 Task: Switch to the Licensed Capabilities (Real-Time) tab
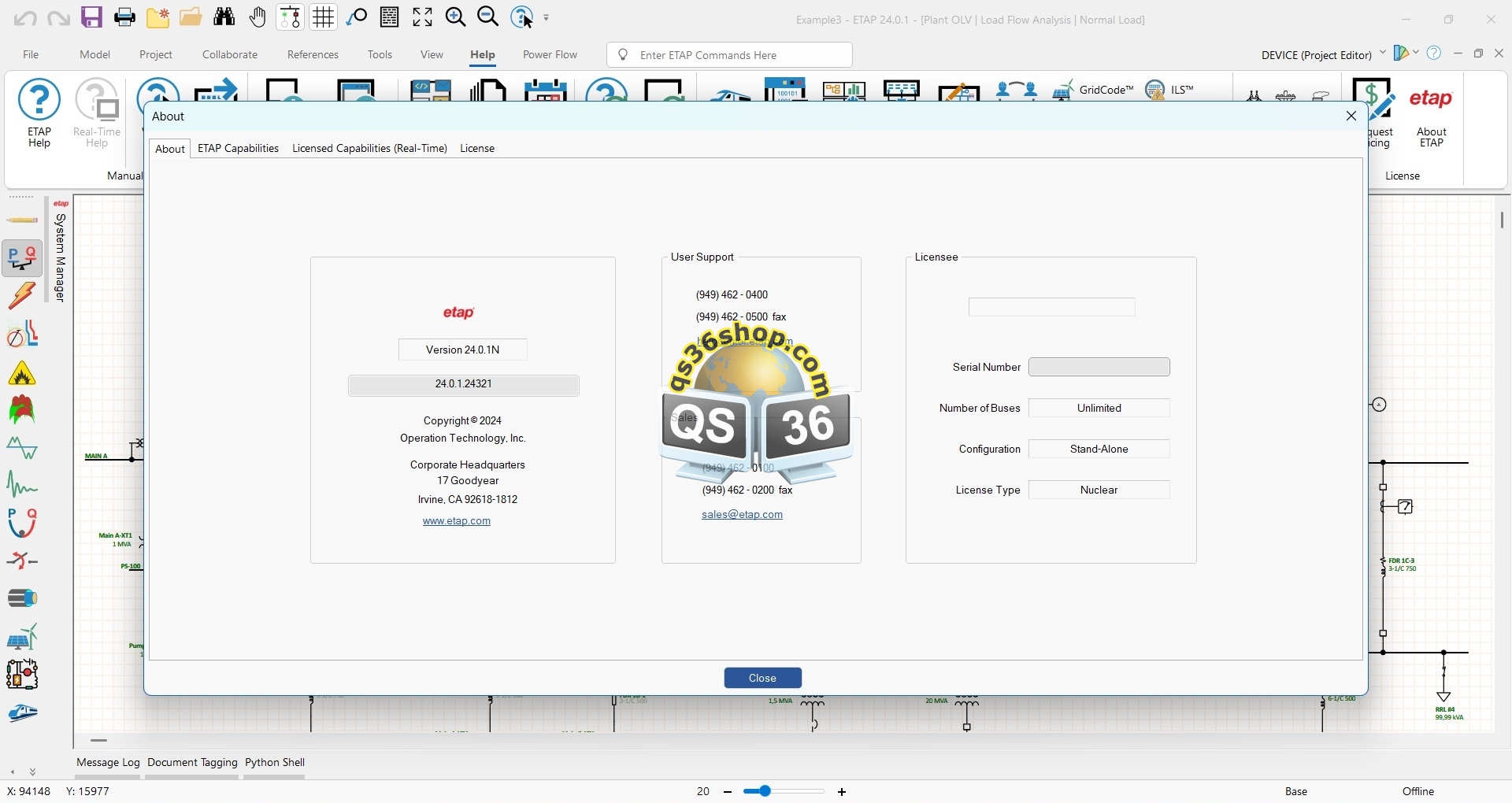pos(369,148)
